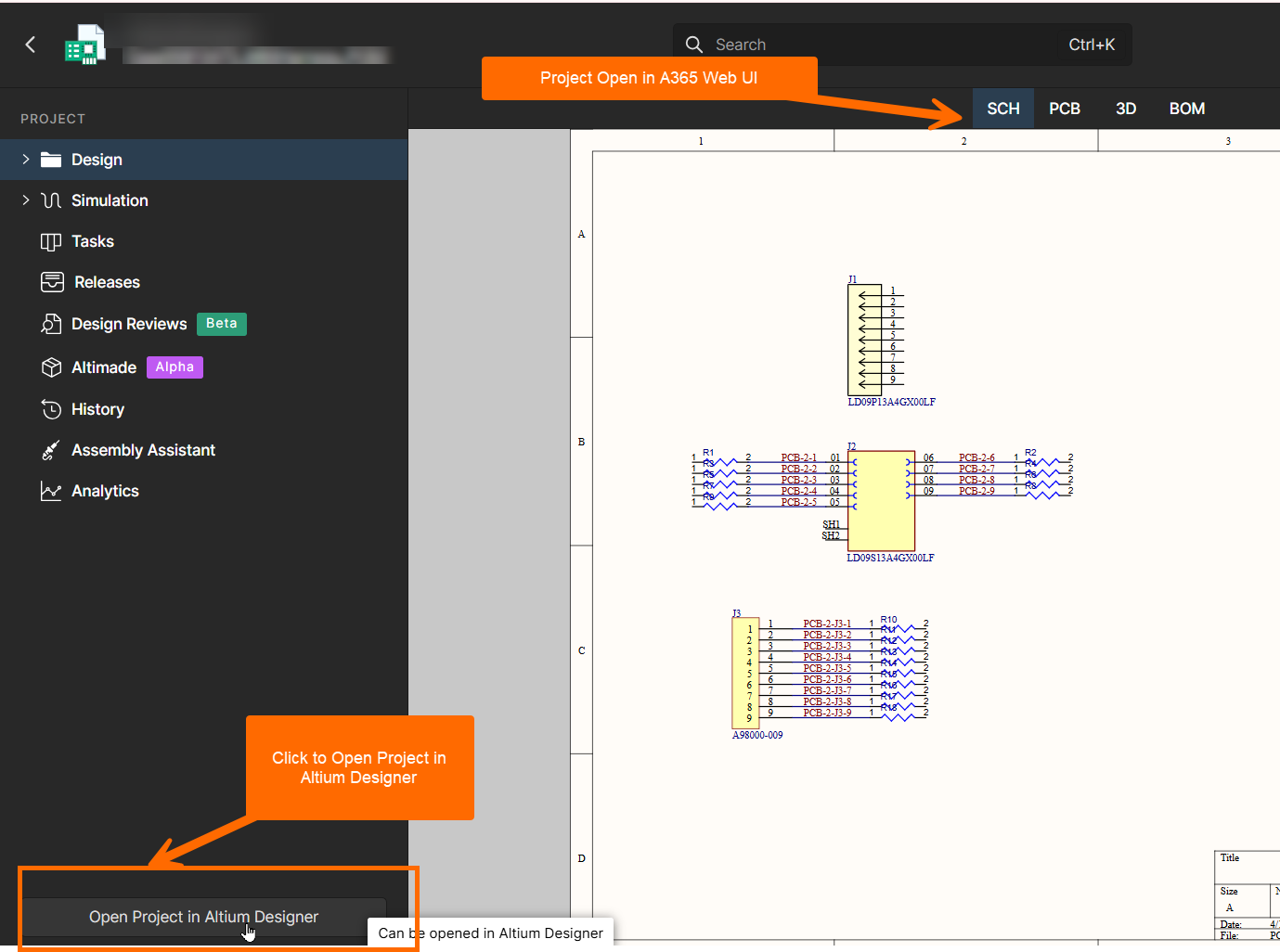The width and height of the screenshot is (1280, 952).
Task: Click the R1 resistor designator
Action: pyautogui.click(x=708, y=453)
